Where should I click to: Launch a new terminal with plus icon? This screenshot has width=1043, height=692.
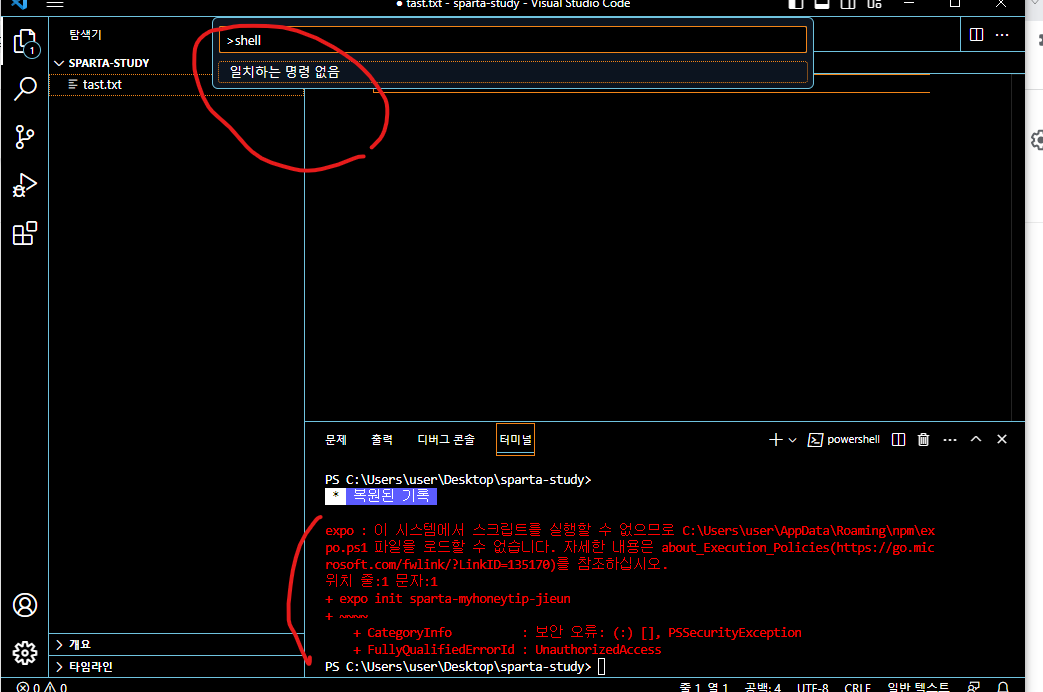tap(776, 440)
